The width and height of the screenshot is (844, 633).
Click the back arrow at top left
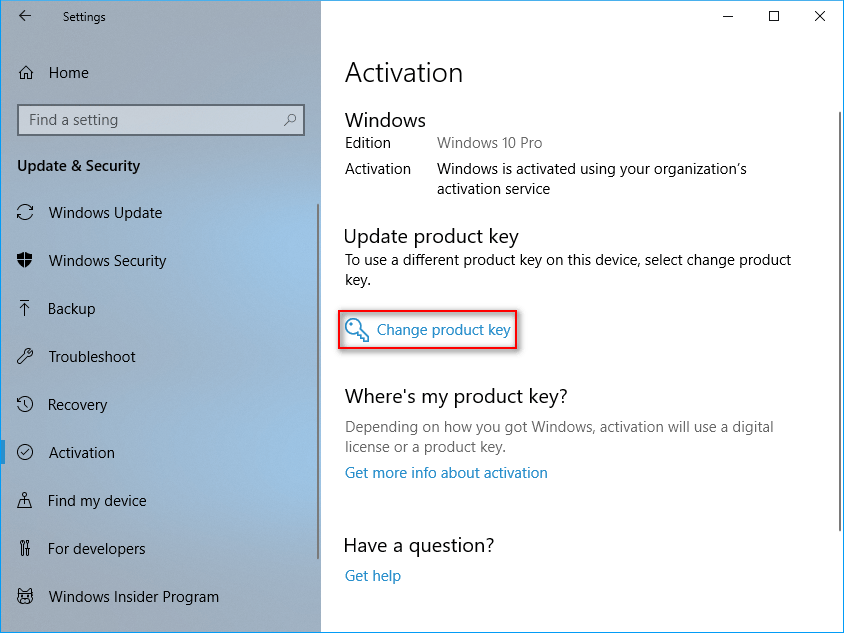click(x=25, y=16)
